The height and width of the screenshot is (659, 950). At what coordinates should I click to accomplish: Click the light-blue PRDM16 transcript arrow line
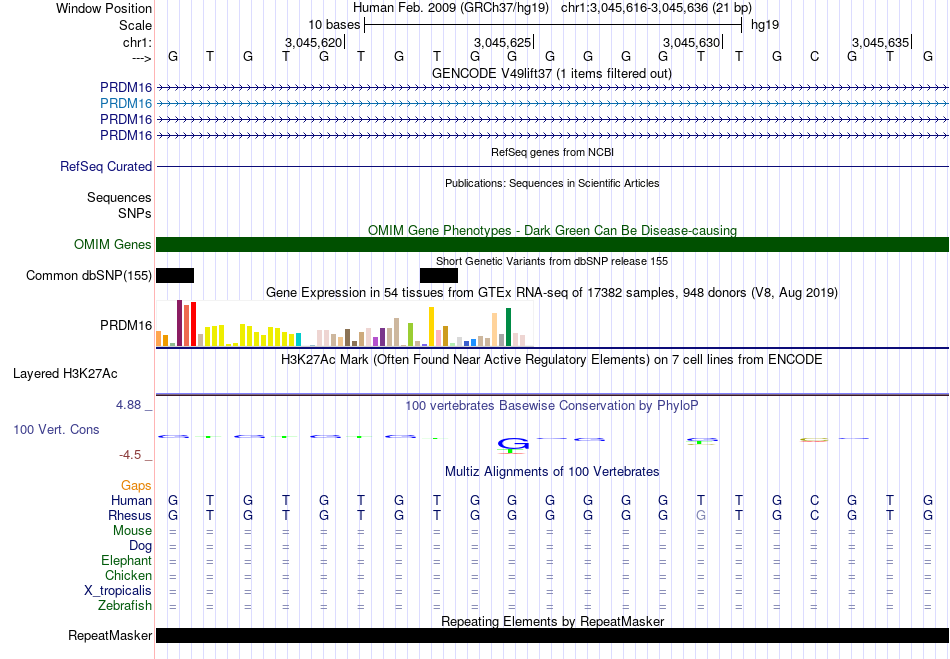(x=553, y=104)
